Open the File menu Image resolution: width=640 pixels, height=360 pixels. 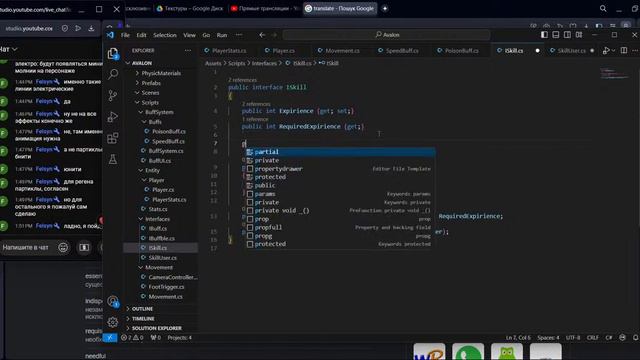pyautogui.click(x=125, y=35)
